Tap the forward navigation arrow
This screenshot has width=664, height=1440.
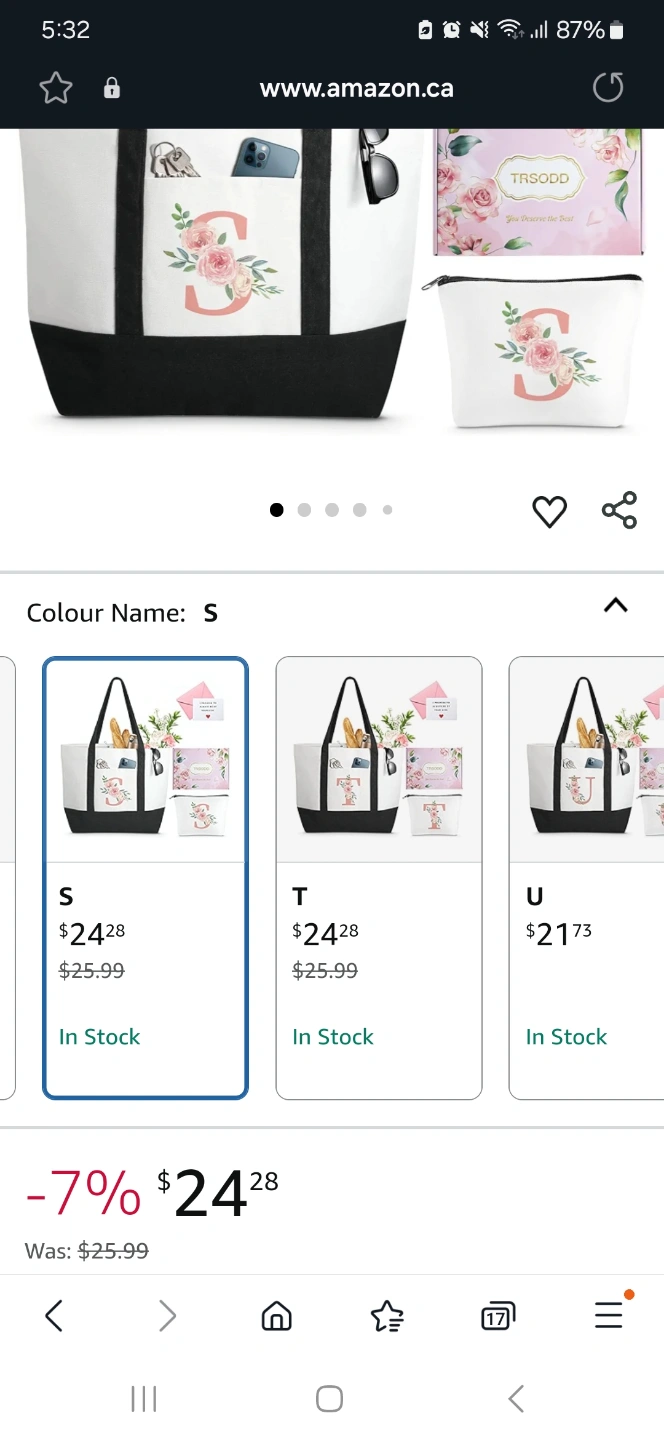[167, 1316]
